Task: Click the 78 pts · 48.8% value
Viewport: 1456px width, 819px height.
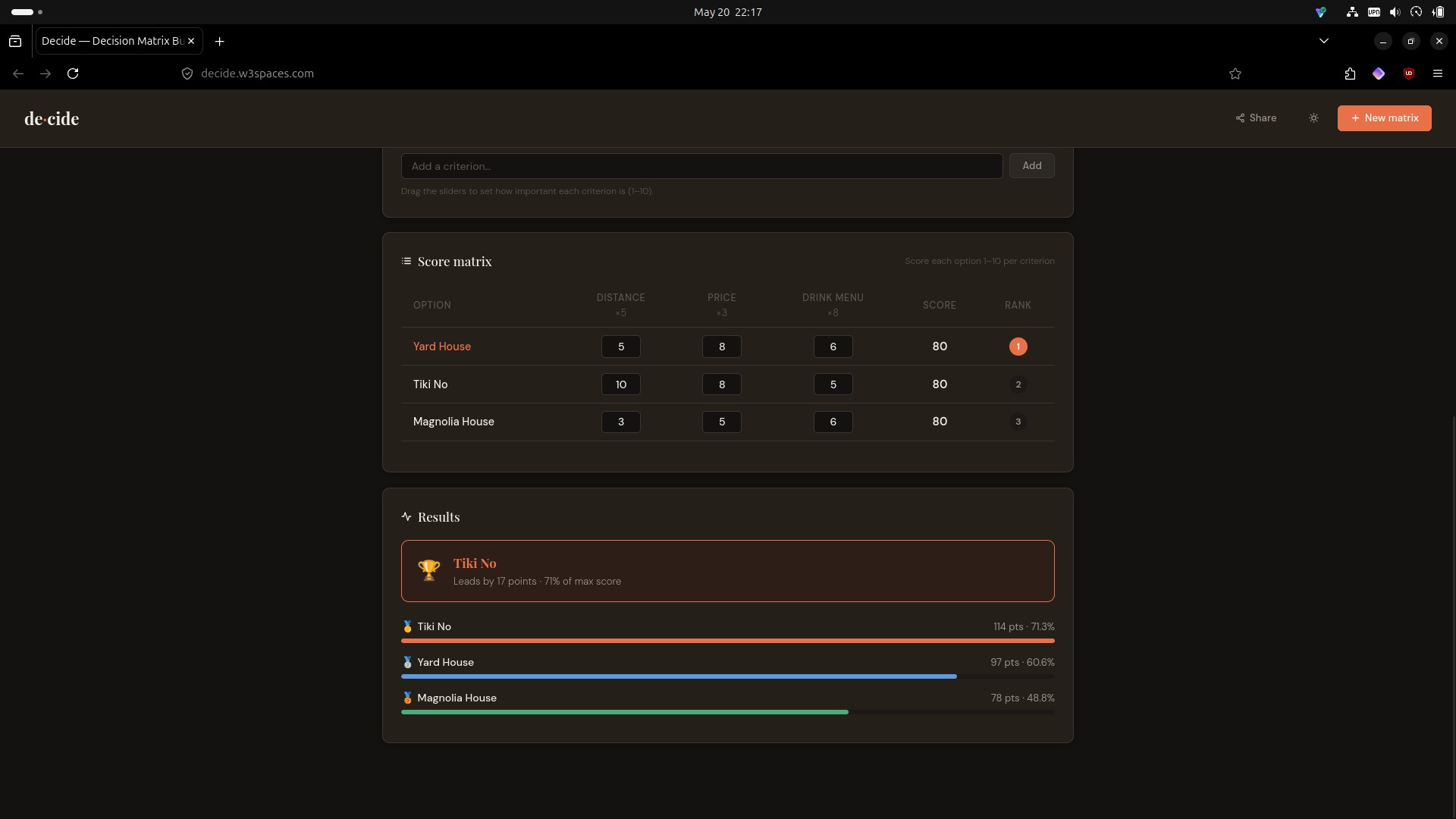Action: pyautogui.click(x=1022, y=698)
